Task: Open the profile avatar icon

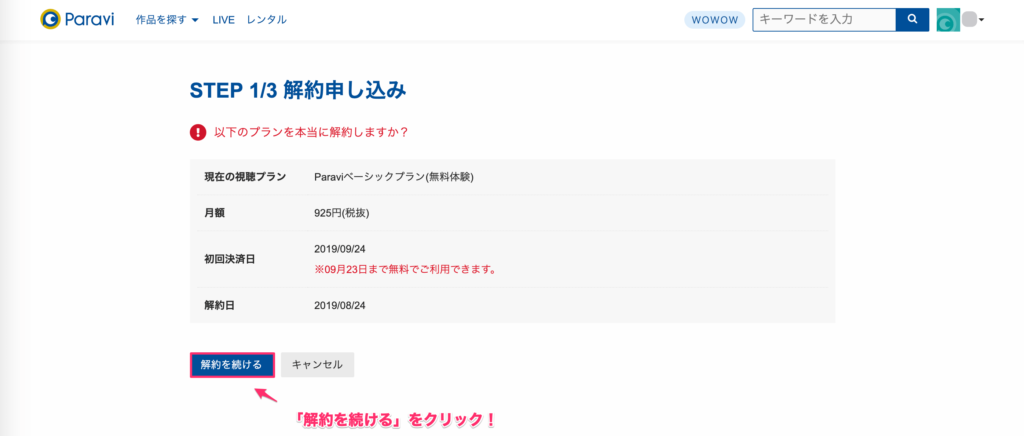Action: [x=948, y=20]
